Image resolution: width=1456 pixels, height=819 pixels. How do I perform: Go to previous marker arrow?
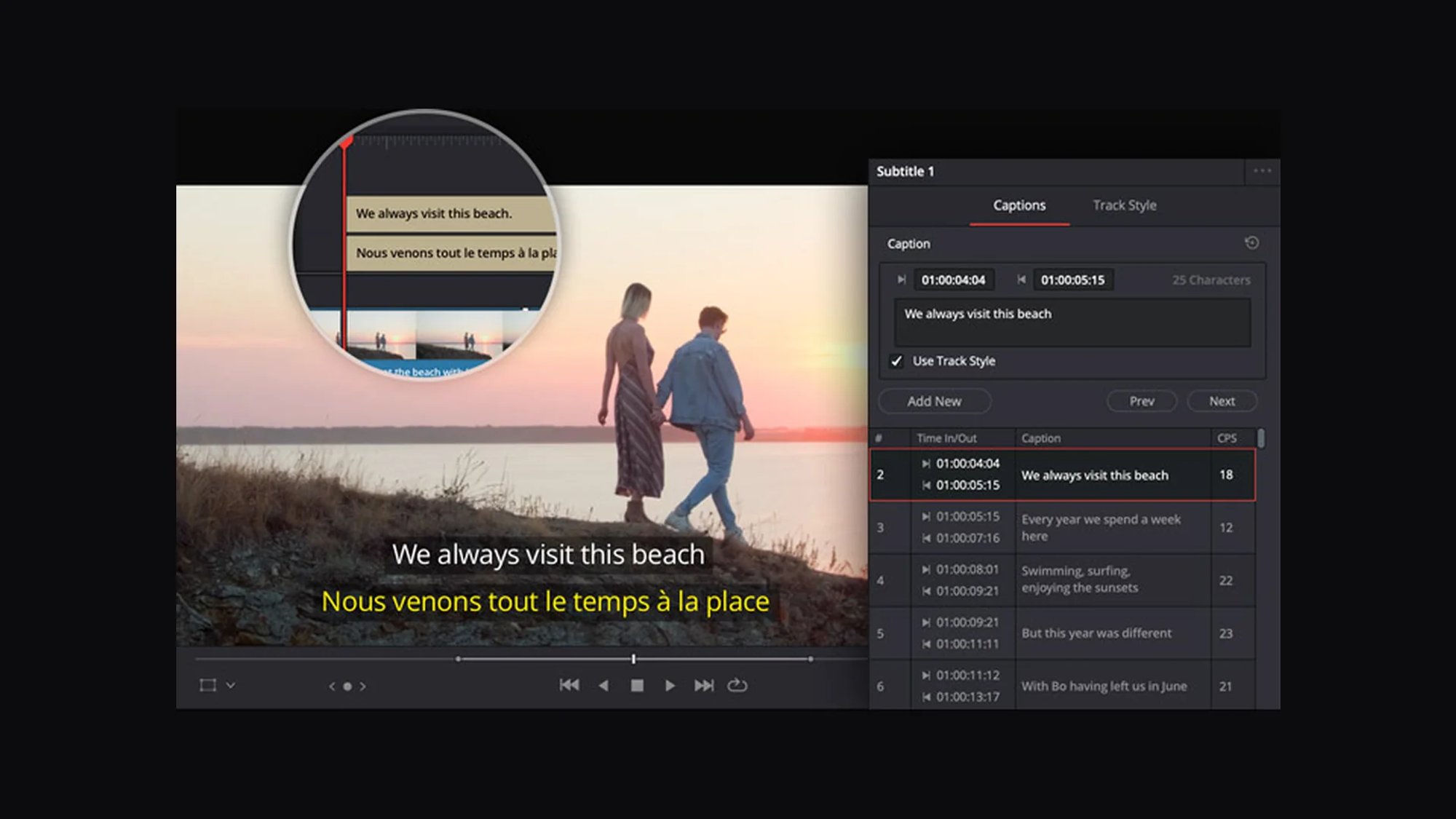coord(332,686)
